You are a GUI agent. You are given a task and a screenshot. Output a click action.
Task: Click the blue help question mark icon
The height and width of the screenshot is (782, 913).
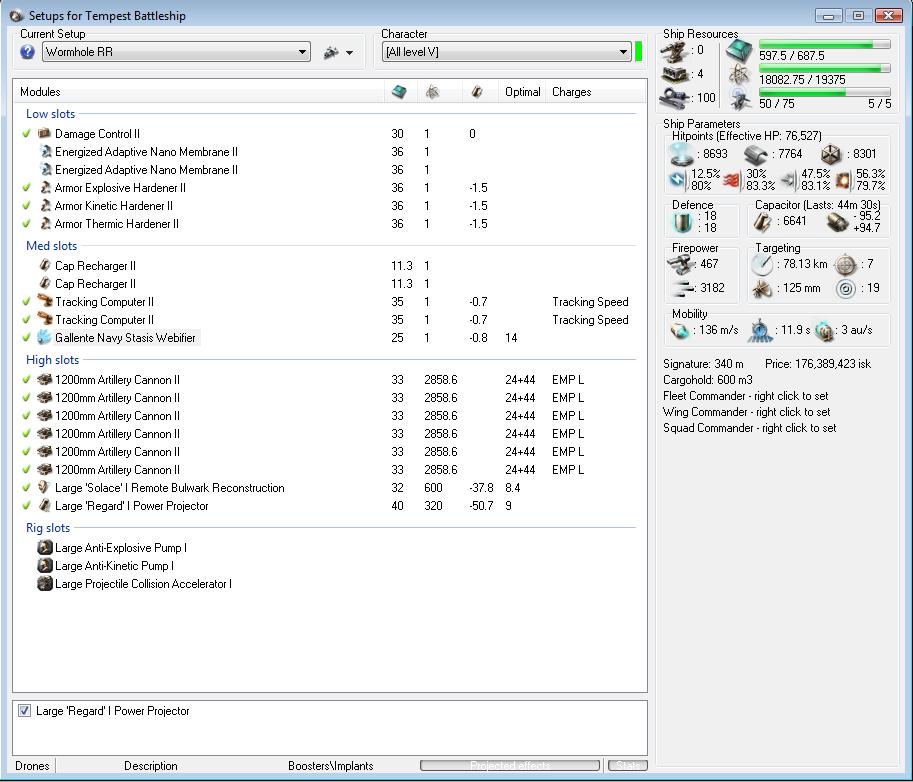[27, 52]
